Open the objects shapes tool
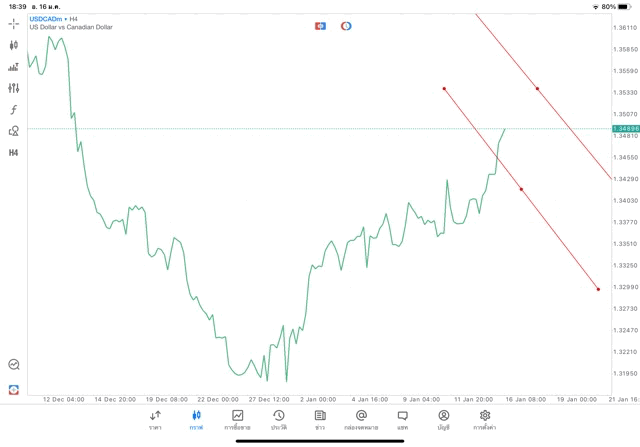The image size is (640, 447). click(x=14, y=131)
